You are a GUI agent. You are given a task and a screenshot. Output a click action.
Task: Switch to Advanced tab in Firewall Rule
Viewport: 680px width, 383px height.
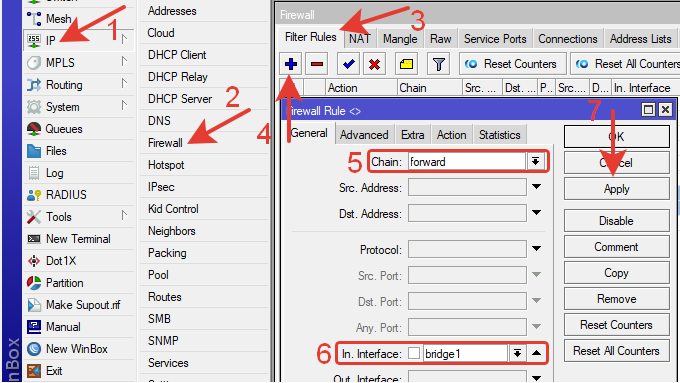coord(364,135)
